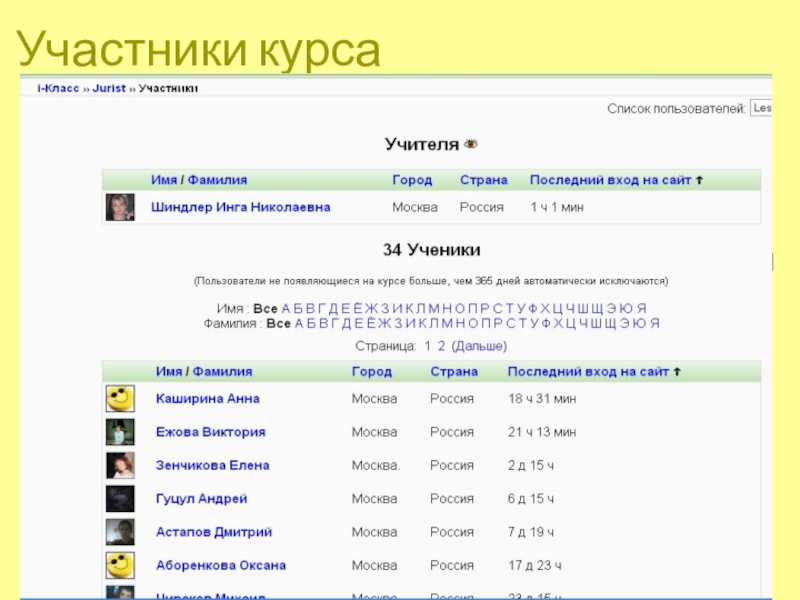800x600 pixels.
Task: Click Гуцул Андрей avatar photo
Action: (120, 498)
